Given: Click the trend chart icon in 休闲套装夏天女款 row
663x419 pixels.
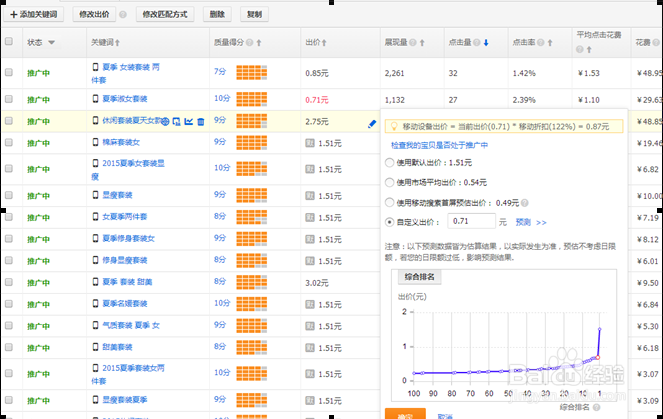Looking at the screenshot, I should click(189, 122).
